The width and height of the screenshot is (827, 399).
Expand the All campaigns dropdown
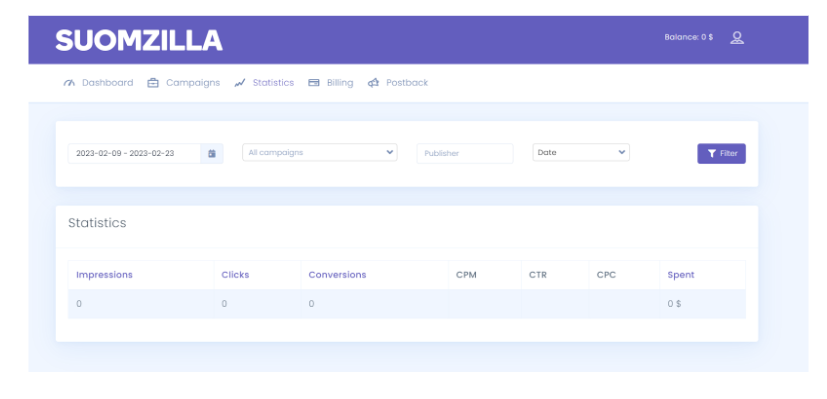320,152
